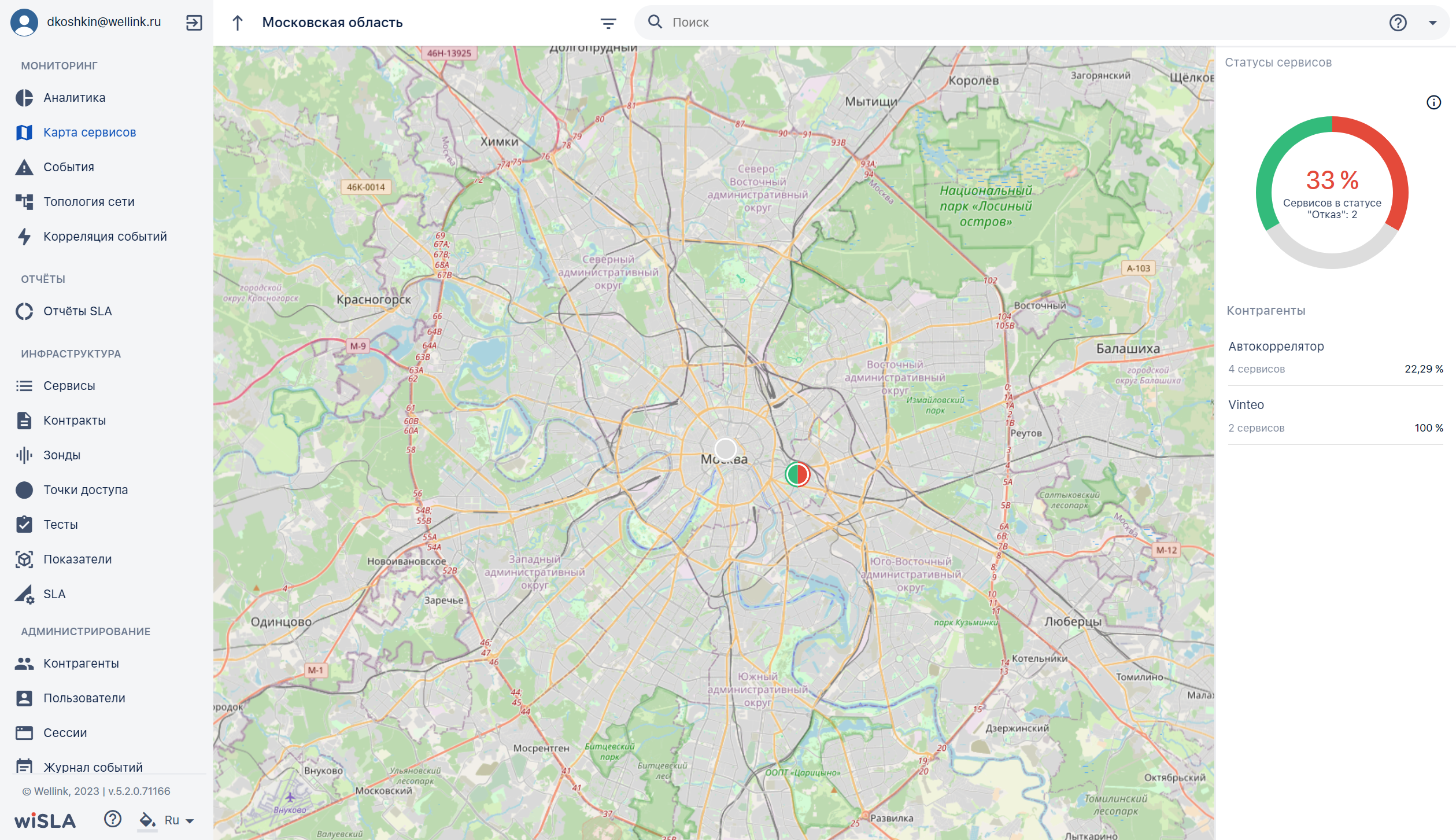
Task: Select the Автокоррелятор contractor row
Action: pyautogui.click(x=1336, y=357)
